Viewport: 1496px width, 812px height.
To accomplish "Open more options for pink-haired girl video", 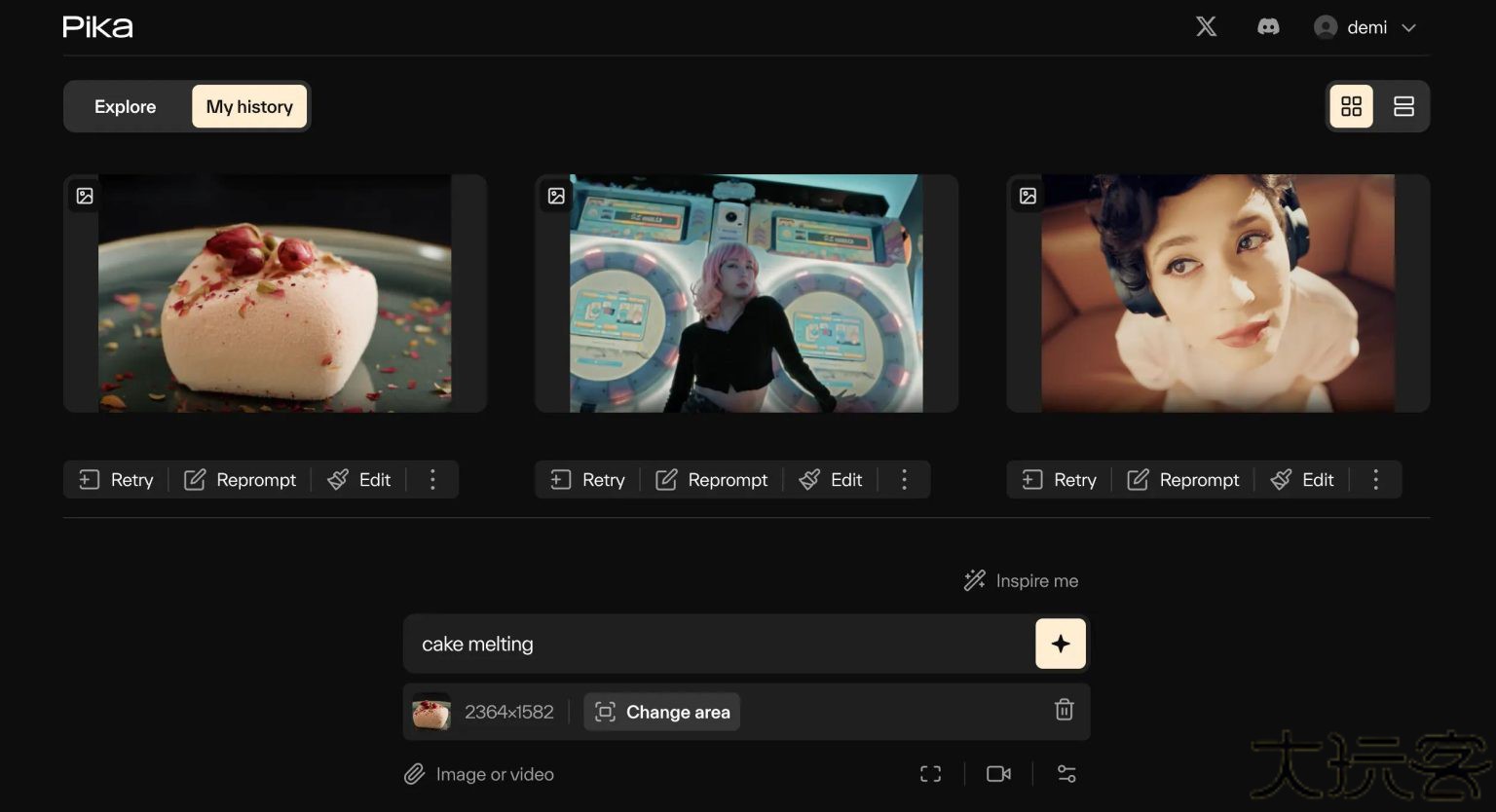I will coord(904,479).
